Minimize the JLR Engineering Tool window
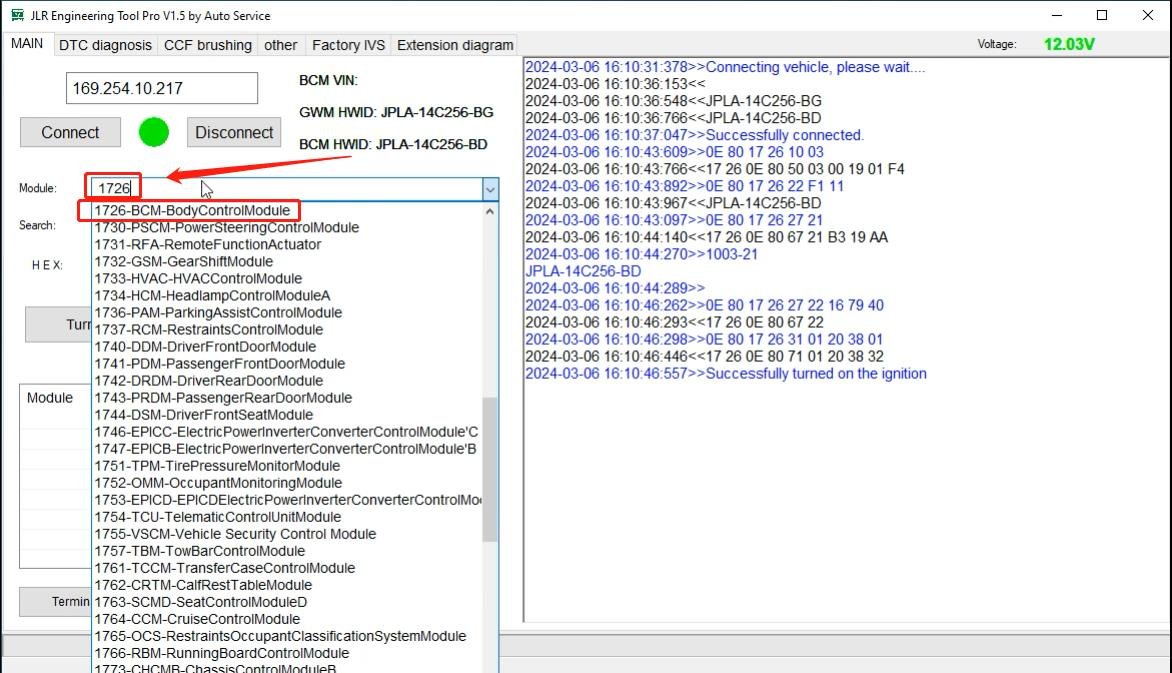This screenshot has width=1172, height=673. tap(1056, 15)
